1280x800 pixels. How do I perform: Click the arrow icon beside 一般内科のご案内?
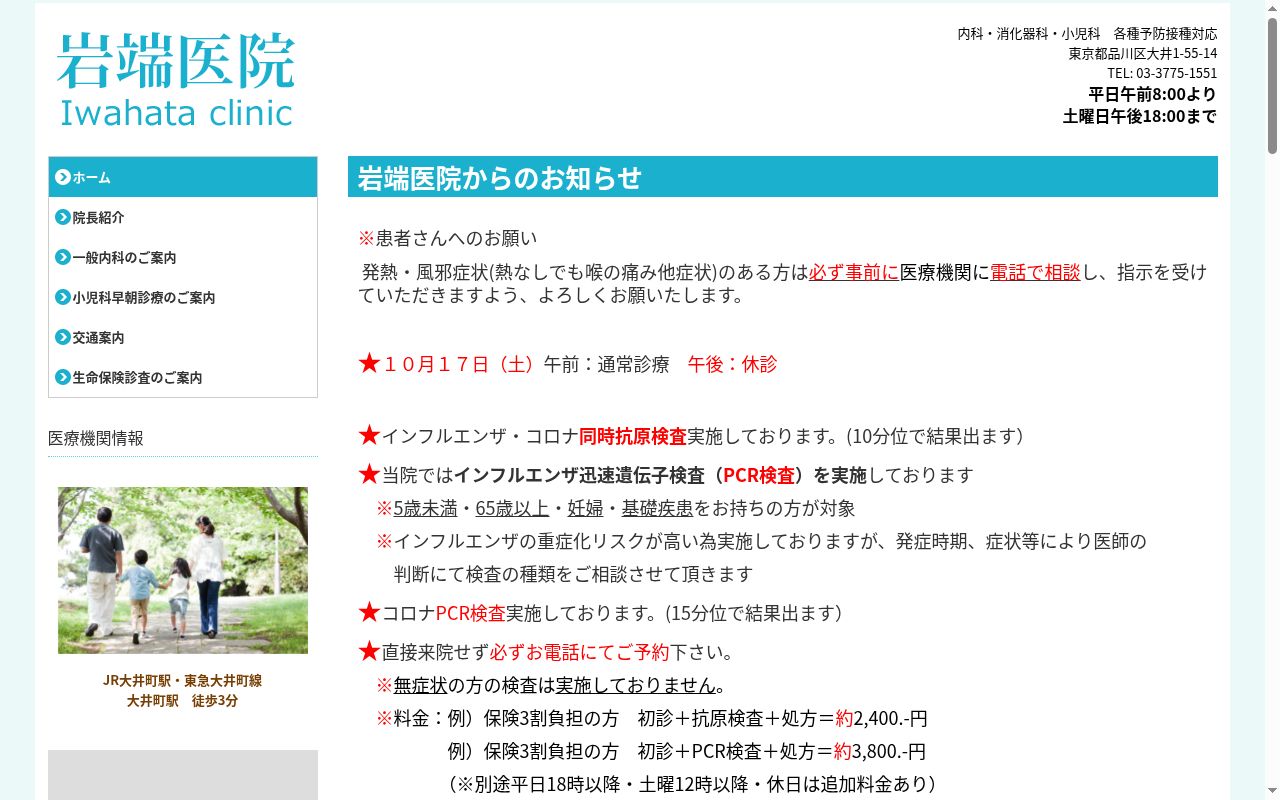coord(63,257)
